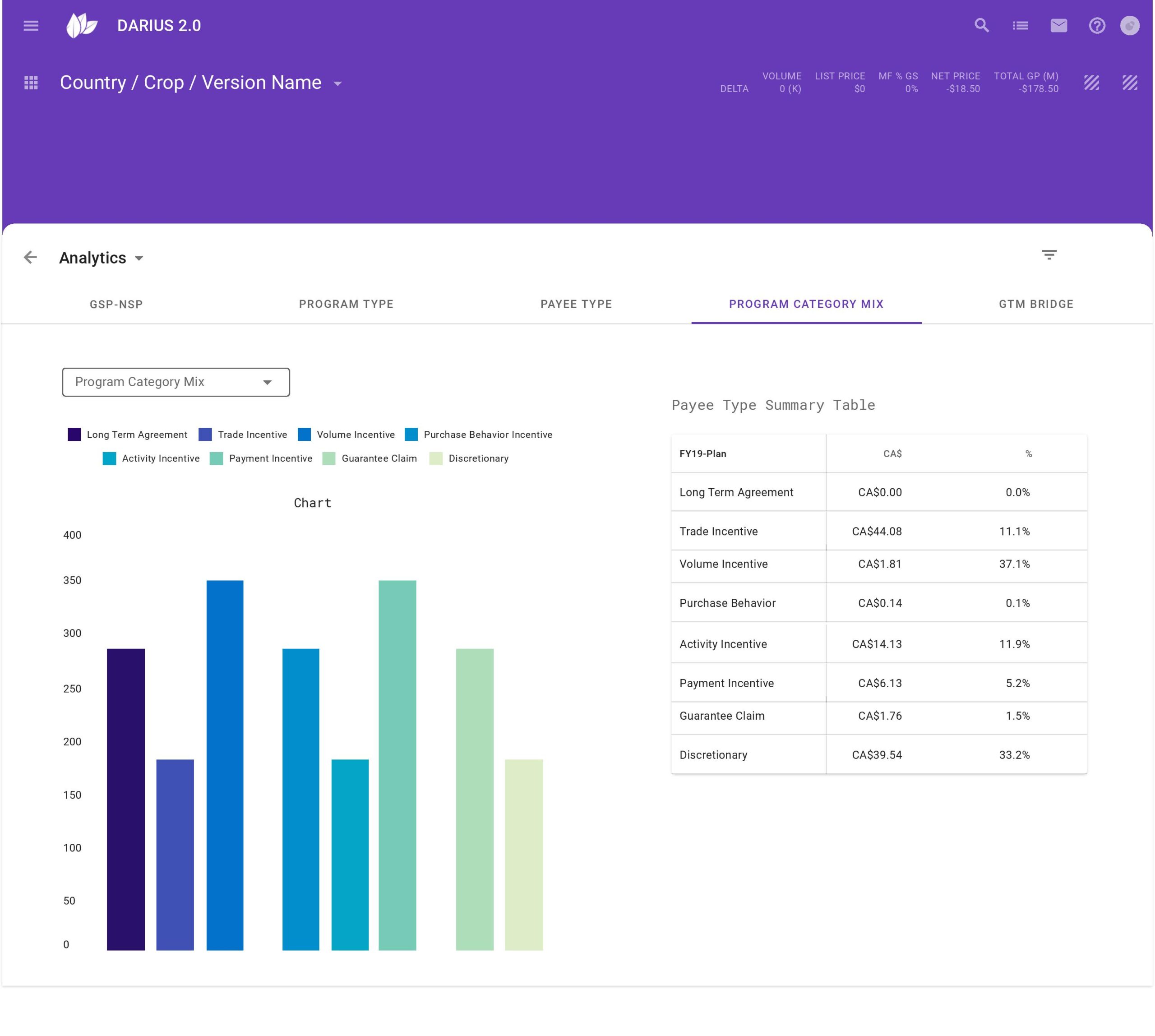Viewport: 1155px width, 1036px height.
Task: Open the apps grid icon
Action: (x=31, y=83)
